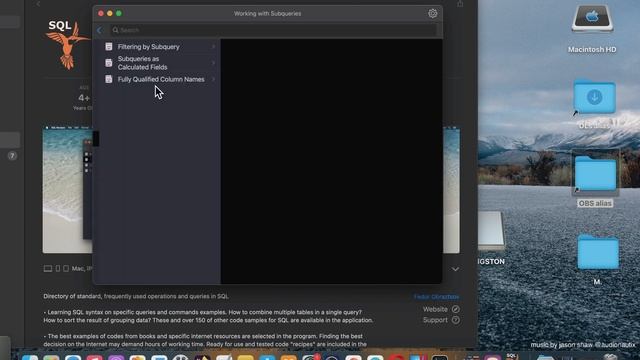Open the settings gear in Subqueries window
Screen dimensions: 640x360
433,13
